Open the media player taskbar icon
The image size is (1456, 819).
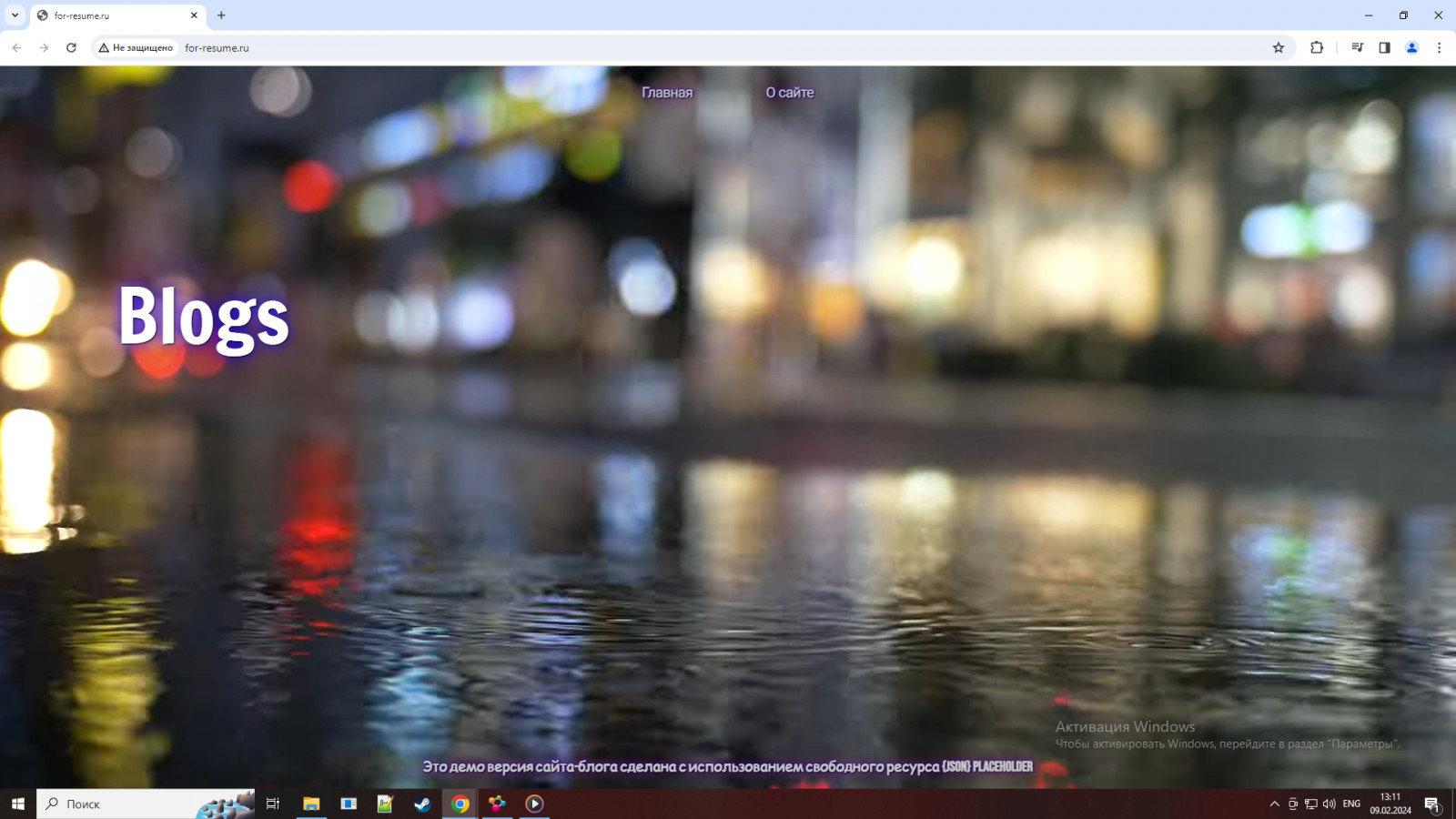click(534, 804)
